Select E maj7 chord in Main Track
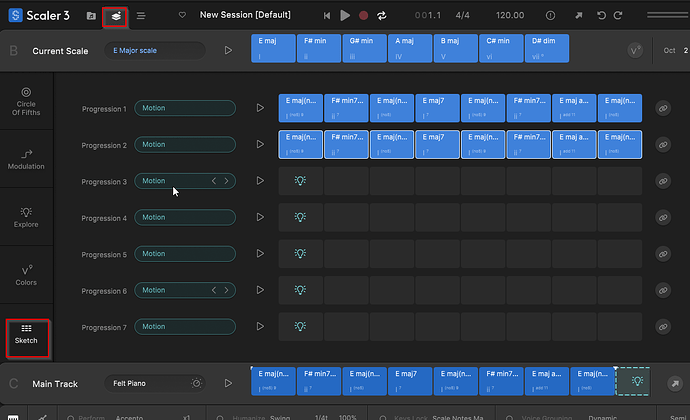The image size is (690, 420). (410, 381)
